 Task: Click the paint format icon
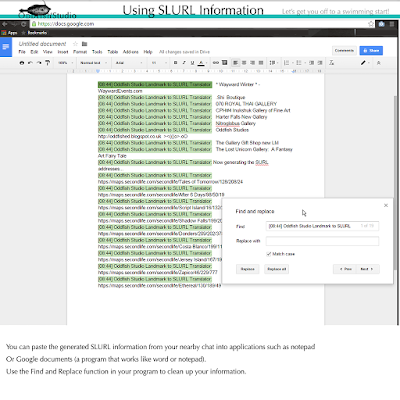point(47,63)
